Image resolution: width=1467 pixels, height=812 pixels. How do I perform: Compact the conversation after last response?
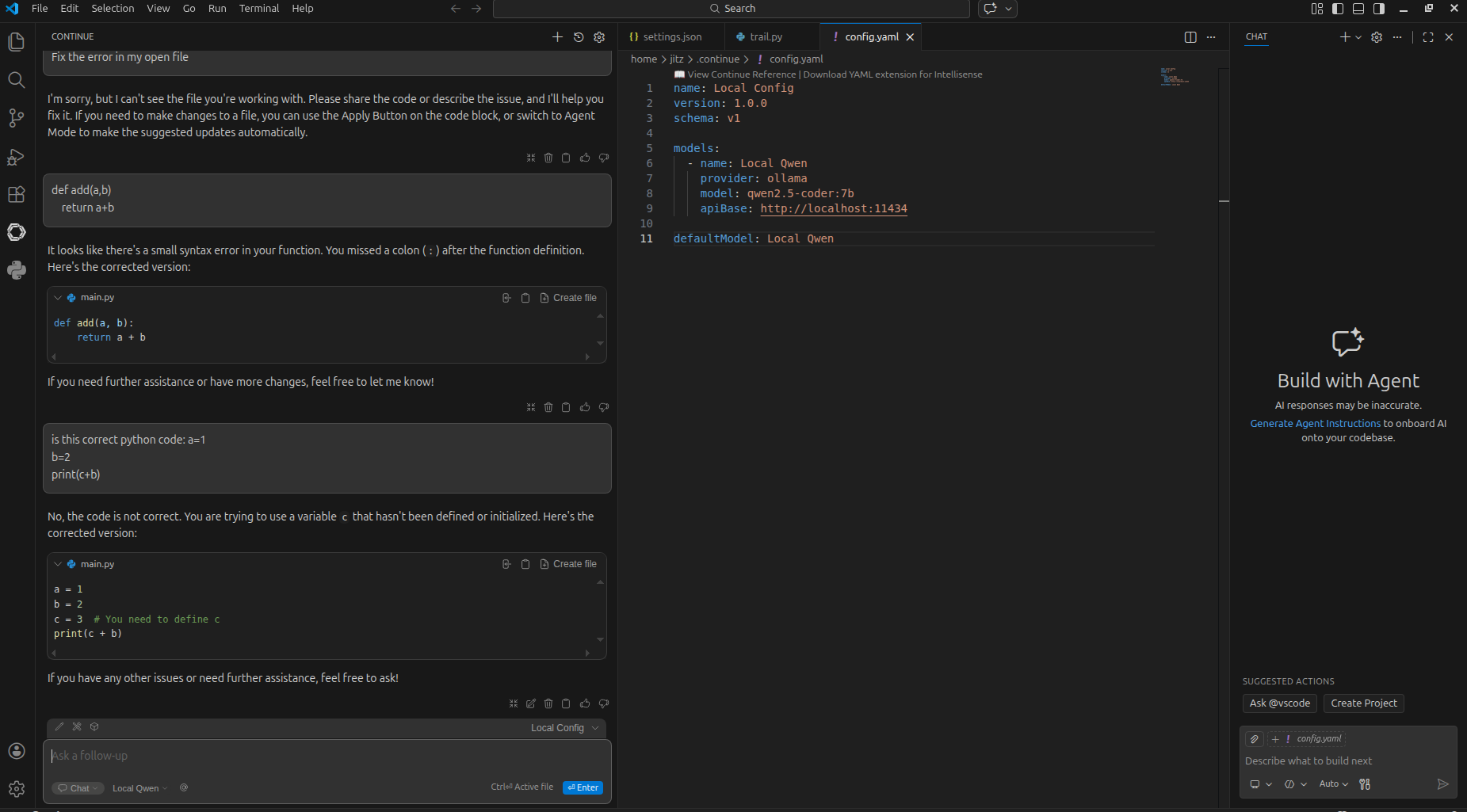(x=514, y=703)
